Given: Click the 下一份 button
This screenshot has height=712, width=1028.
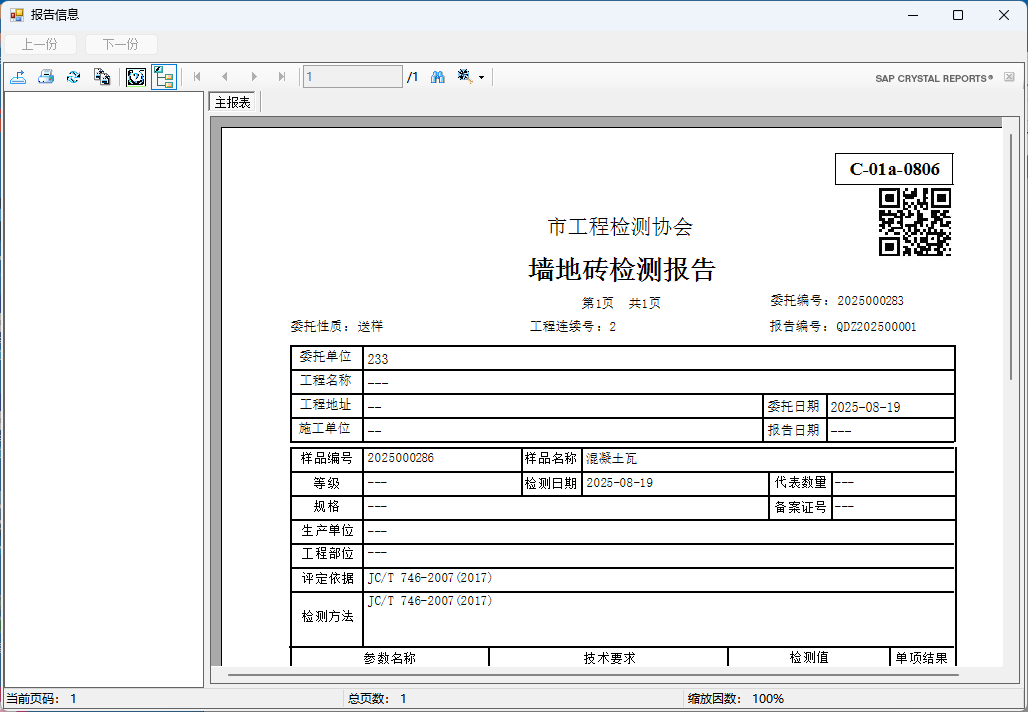Looking at the screenshot, I should pyautogui.click(x=121, y=44).
